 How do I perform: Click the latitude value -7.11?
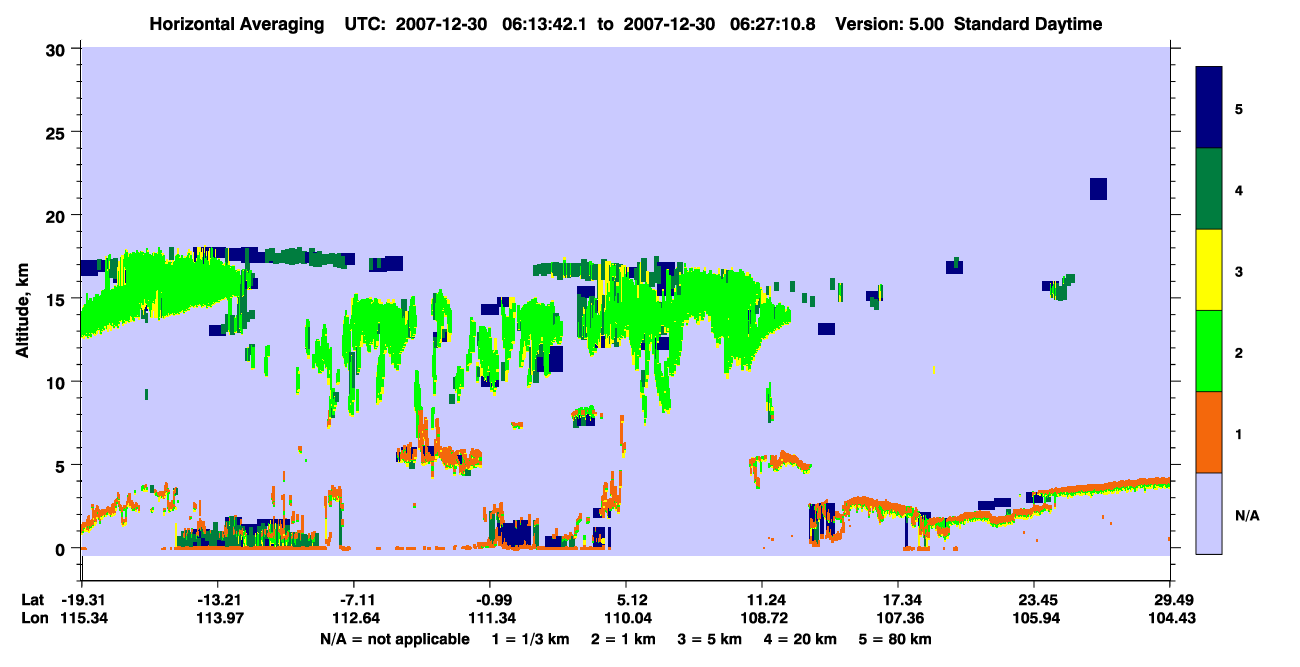(354, 600)
